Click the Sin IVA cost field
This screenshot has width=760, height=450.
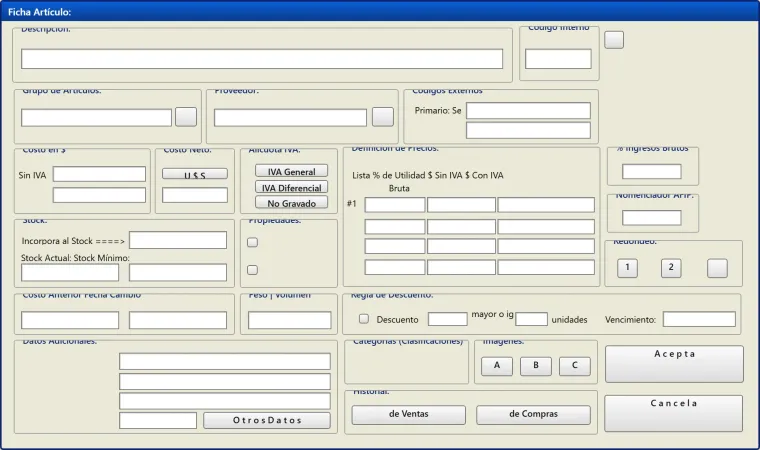coord(99,174)
